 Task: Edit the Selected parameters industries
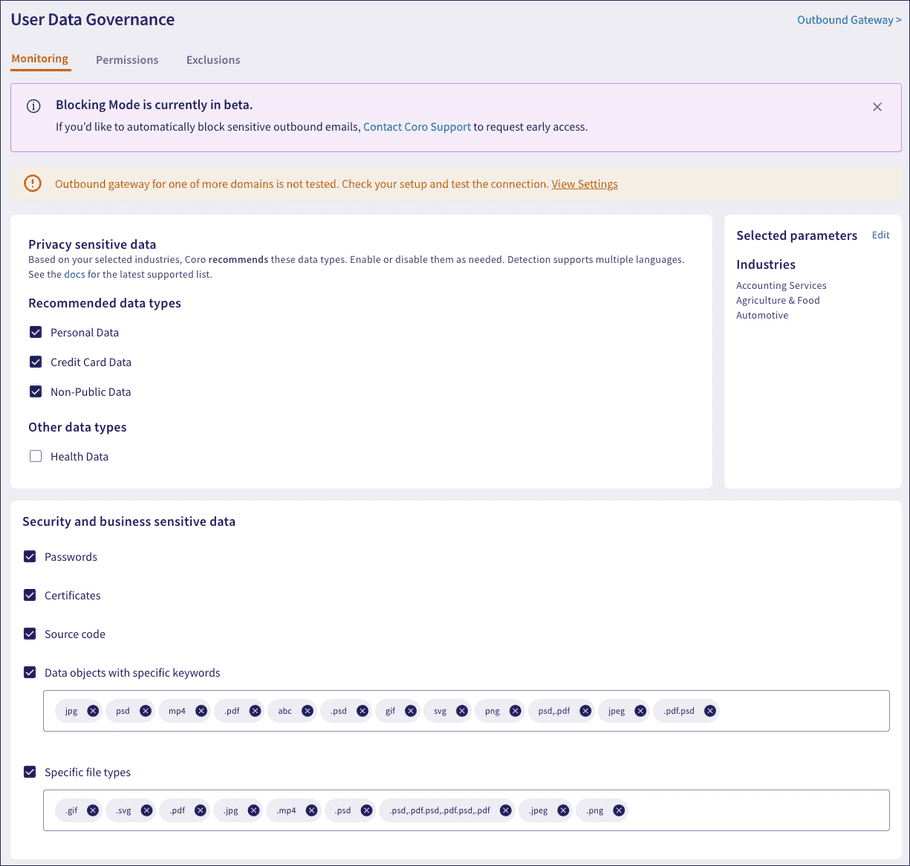tap(880, 235)
